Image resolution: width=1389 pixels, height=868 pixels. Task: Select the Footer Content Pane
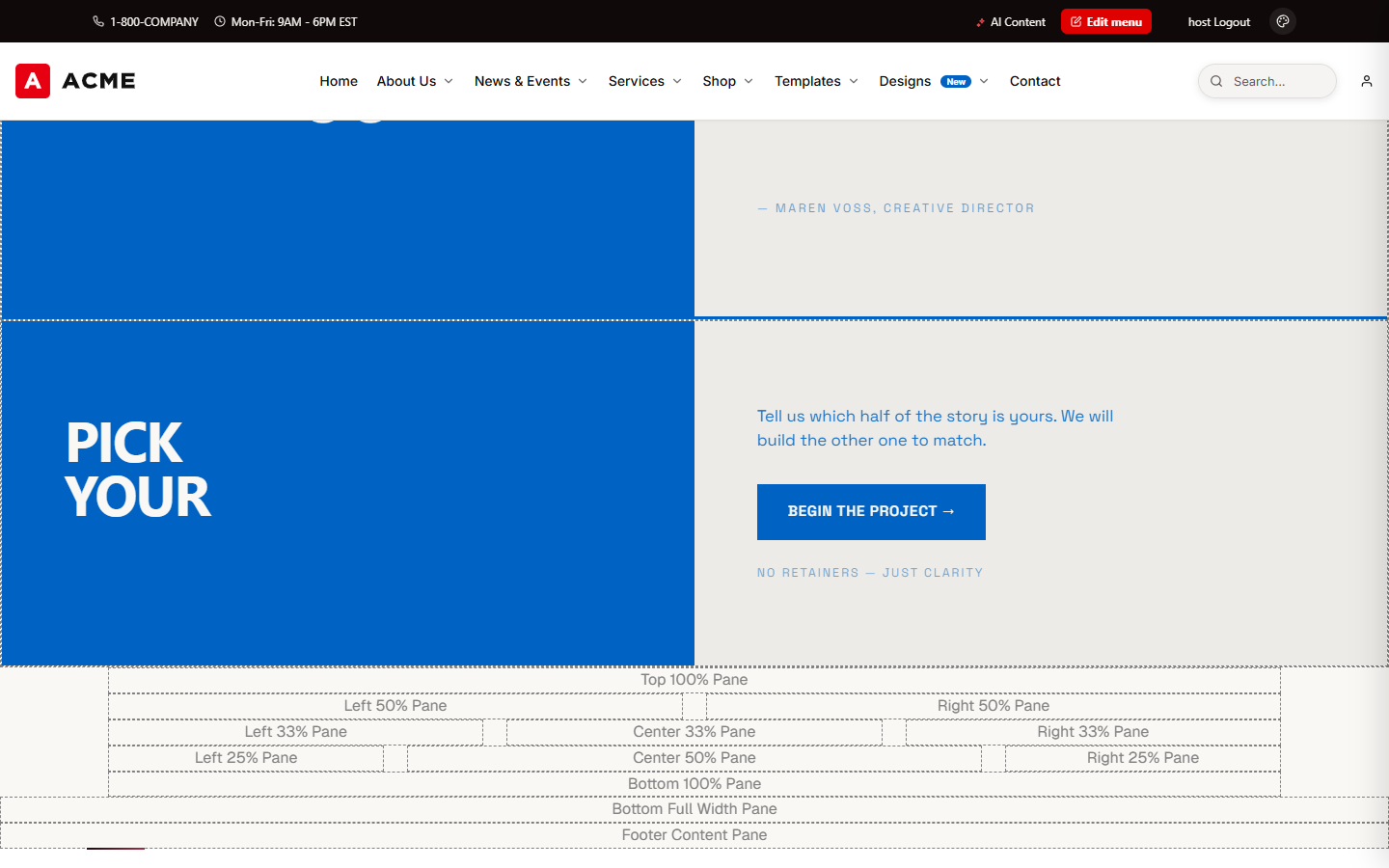[694, 835]
